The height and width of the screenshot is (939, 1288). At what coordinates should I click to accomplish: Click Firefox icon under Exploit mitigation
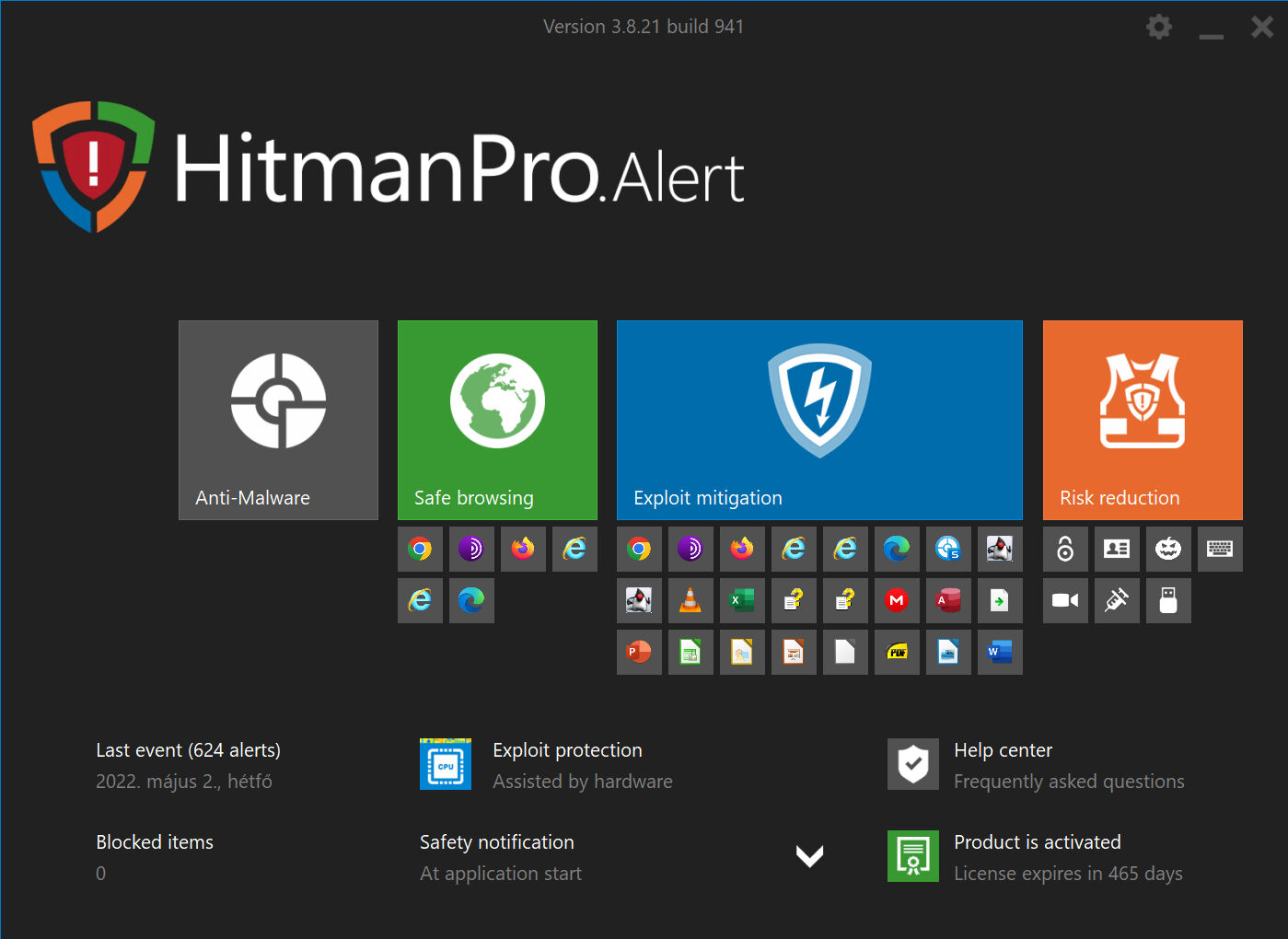tap(742, 549)
